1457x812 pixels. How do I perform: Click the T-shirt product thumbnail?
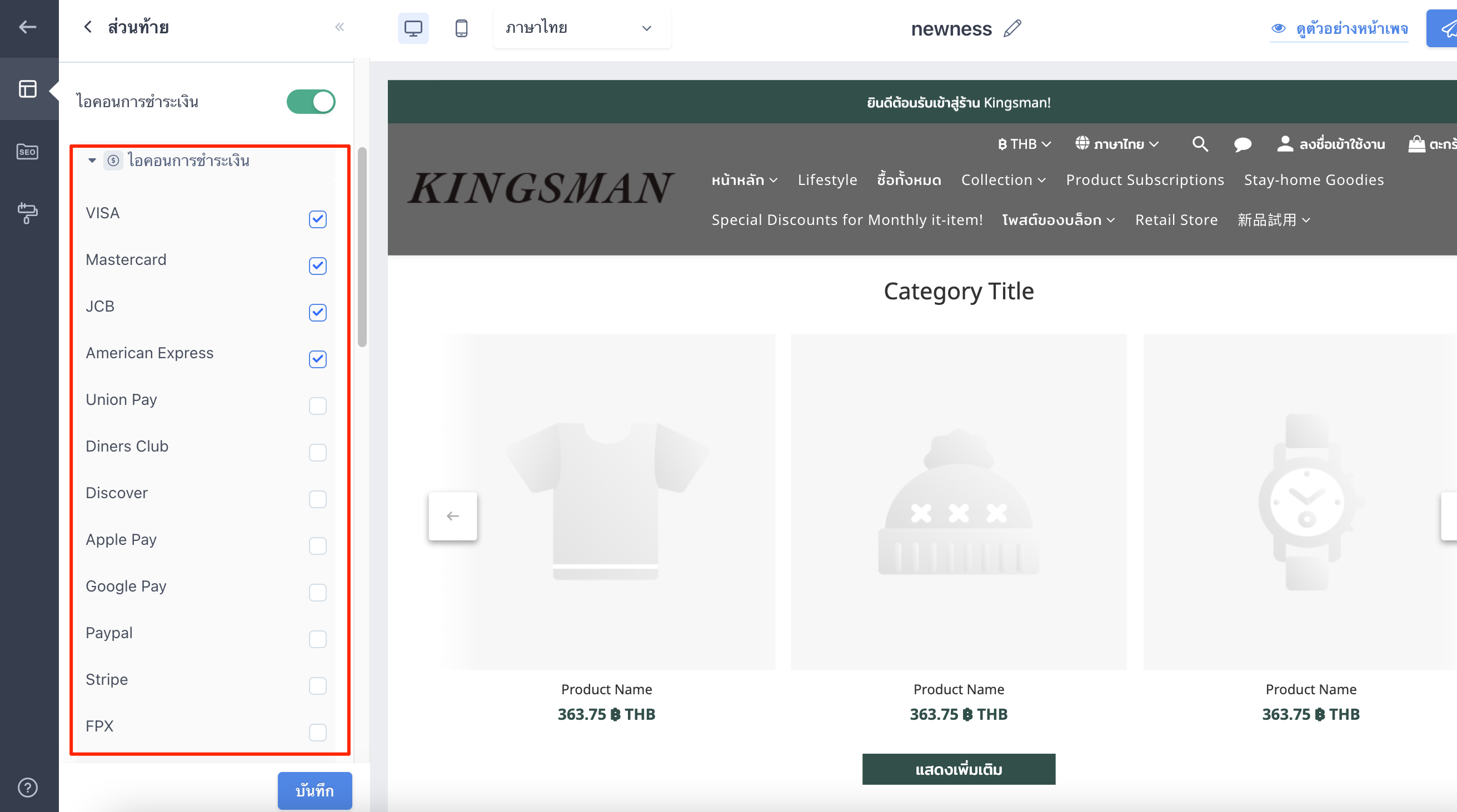(x=606, y=502)
